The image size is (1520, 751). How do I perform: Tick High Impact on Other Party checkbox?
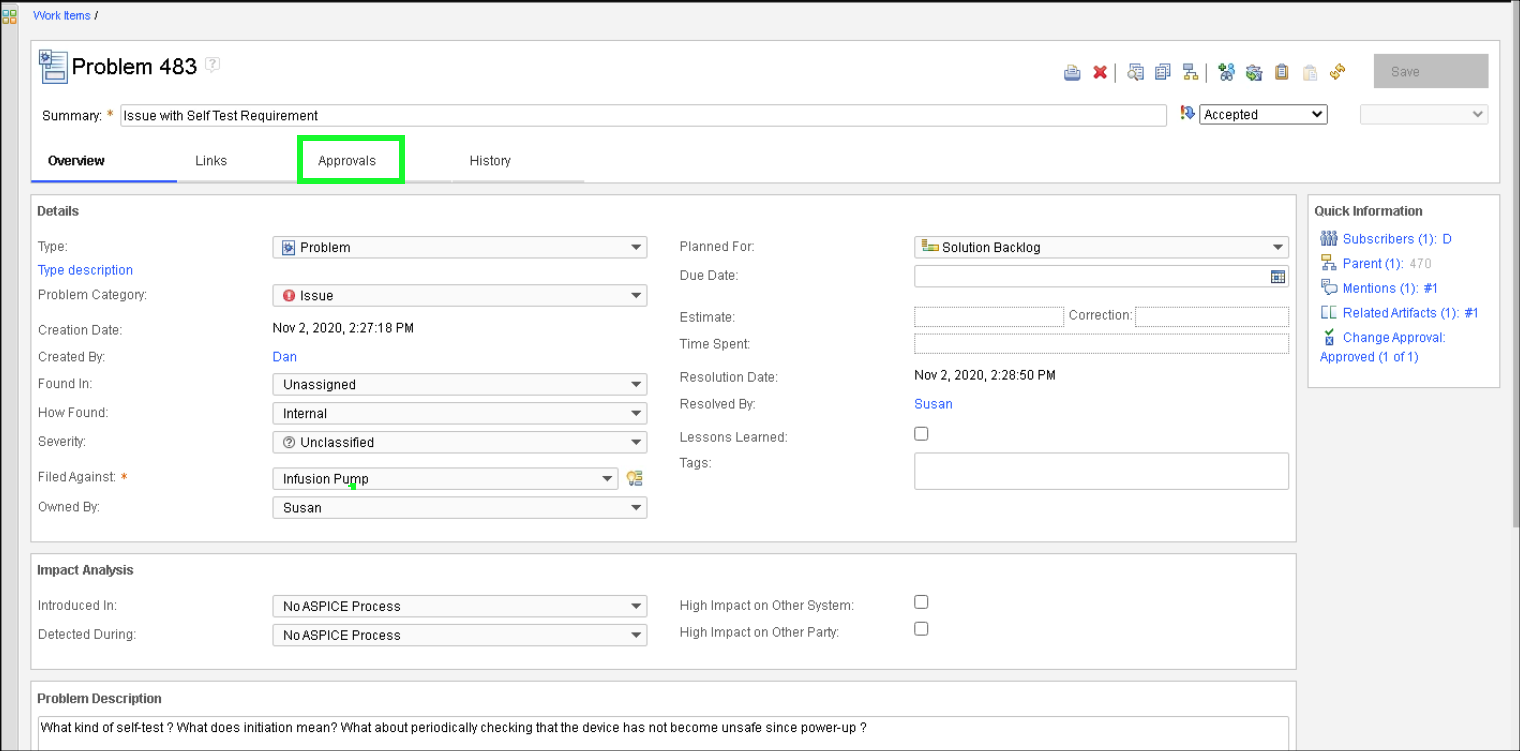[921, 629]
